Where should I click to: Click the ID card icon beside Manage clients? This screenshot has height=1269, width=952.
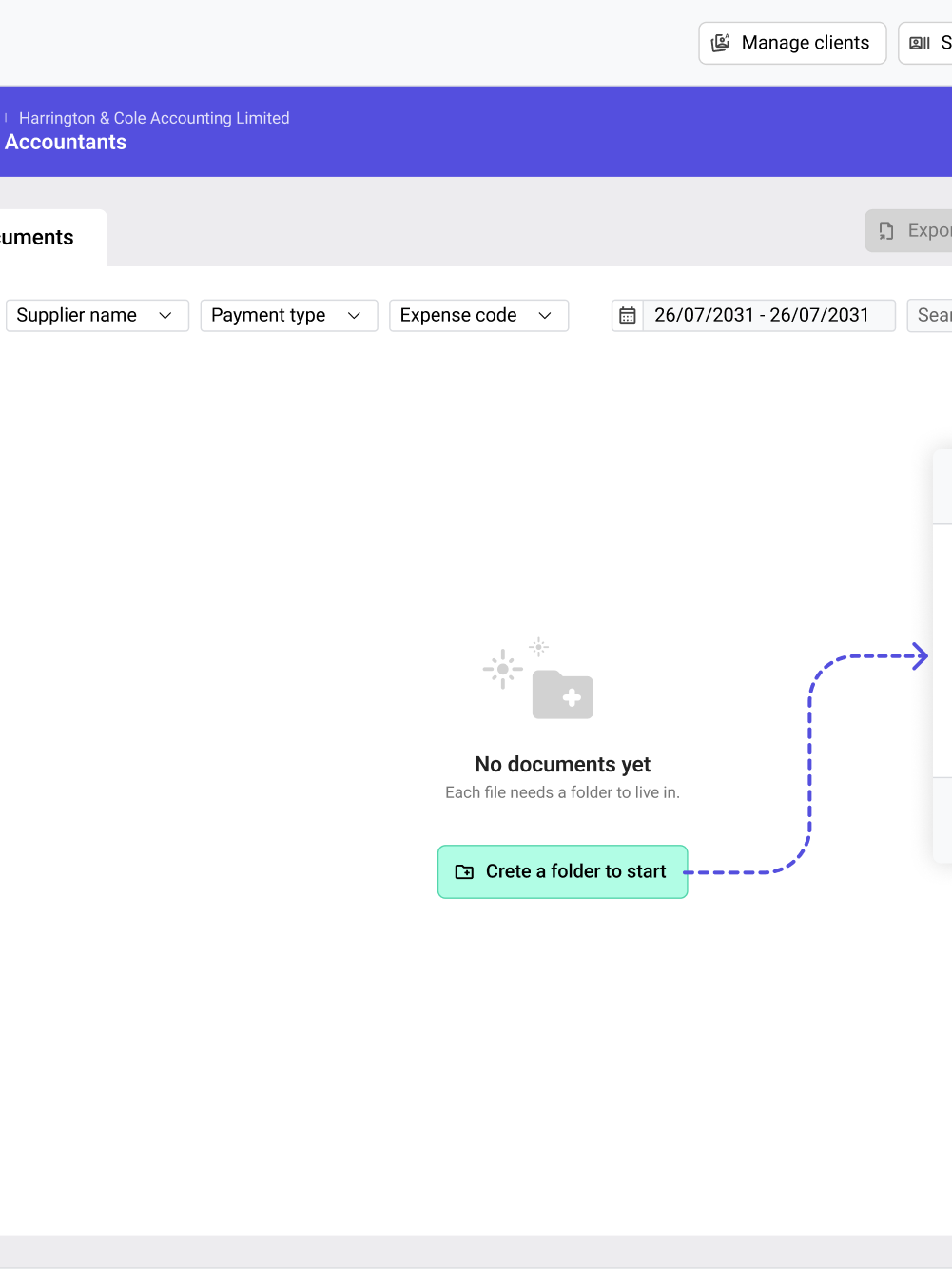coord(920,43)
